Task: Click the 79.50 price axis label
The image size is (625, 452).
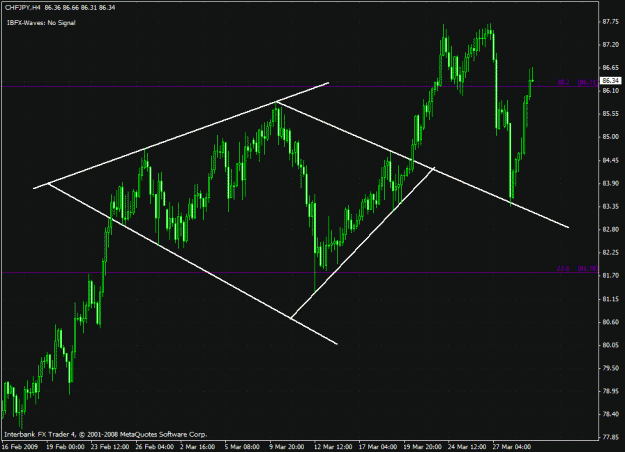Action: [611, 368]
